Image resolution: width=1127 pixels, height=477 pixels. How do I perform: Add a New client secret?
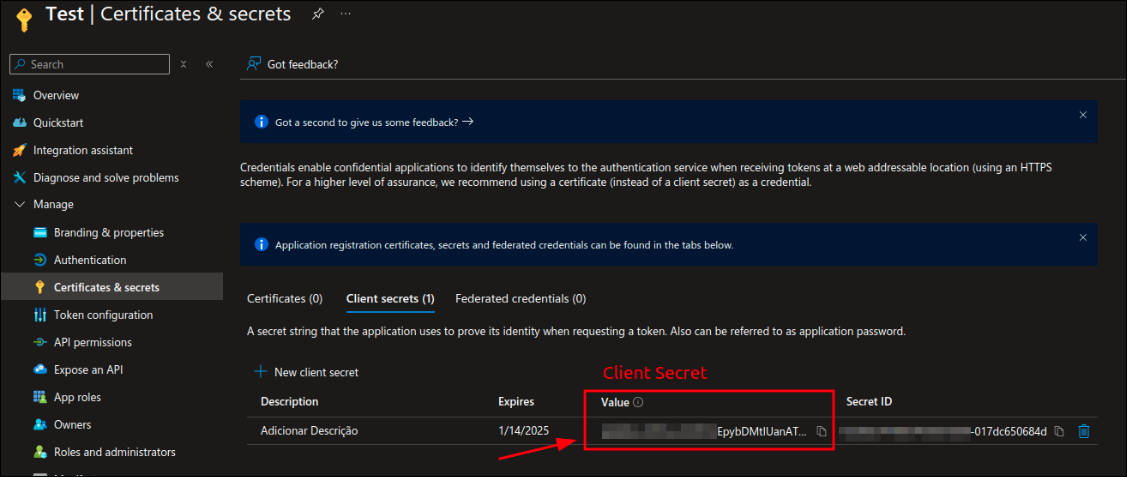pyautogui.click(x=306, y=372)
